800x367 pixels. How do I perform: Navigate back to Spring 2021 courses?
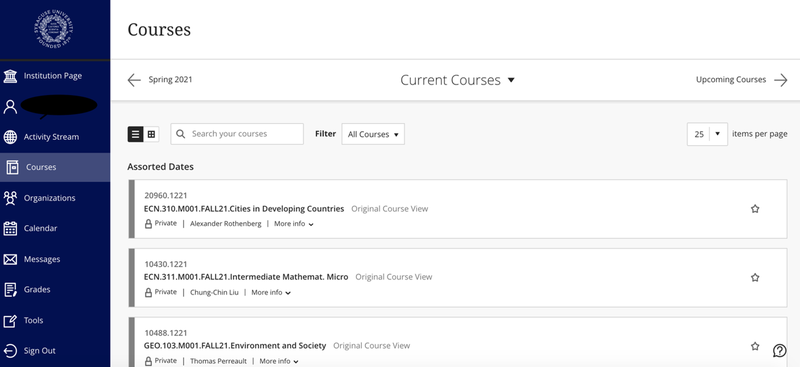pyautogui.click(x=160, y=80)
